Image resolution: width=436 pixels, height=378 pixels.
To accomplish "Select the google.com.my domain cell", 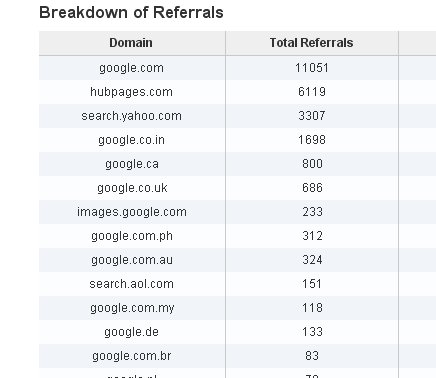I will click(132, 308).
